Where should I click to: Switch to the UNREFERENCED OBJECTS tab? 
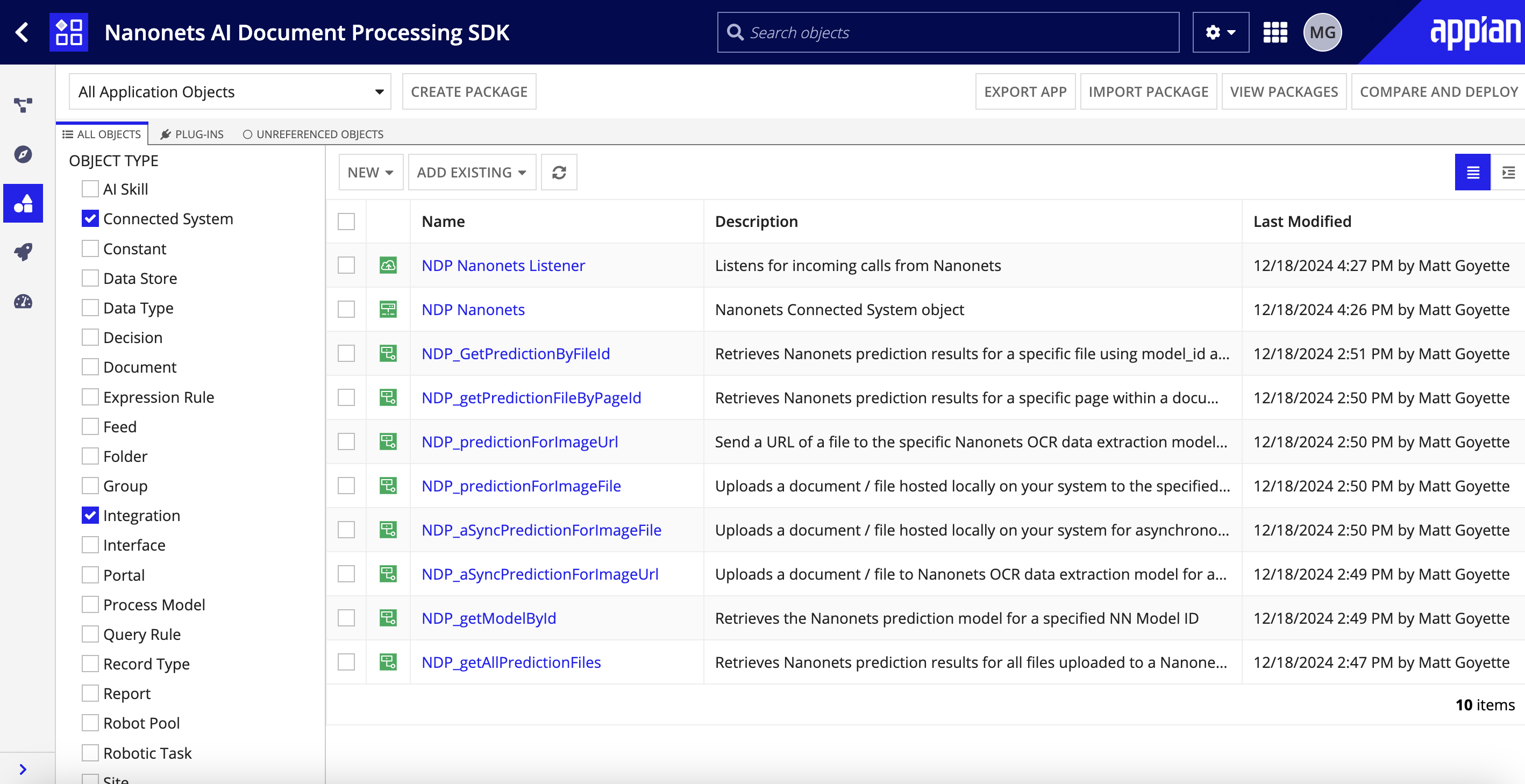coord(313,134)
